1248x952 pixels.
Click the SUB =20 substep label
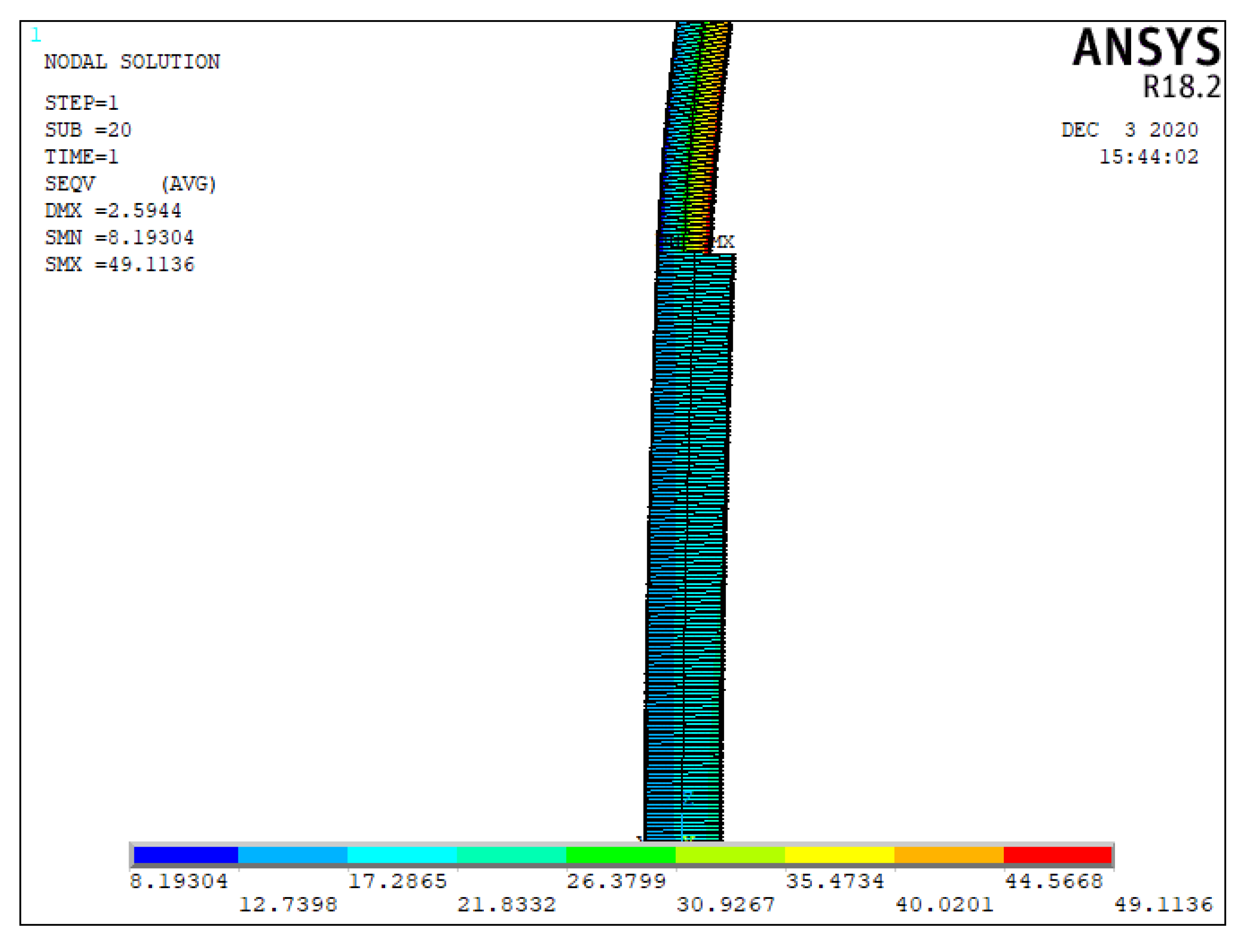coord(88,130)
